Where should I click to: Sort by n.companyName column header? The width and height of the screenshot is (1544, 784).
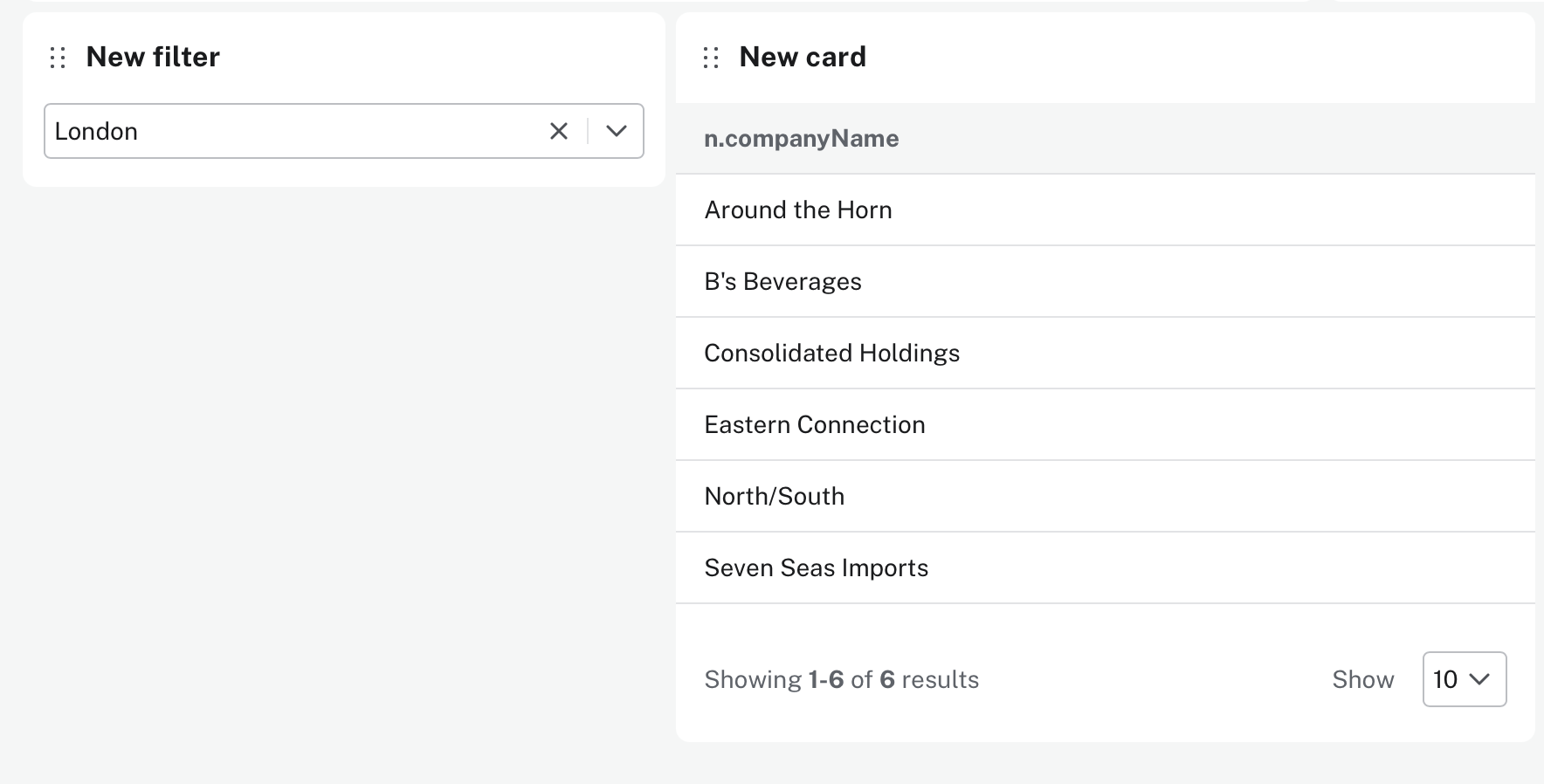click(x=801, y=139)
